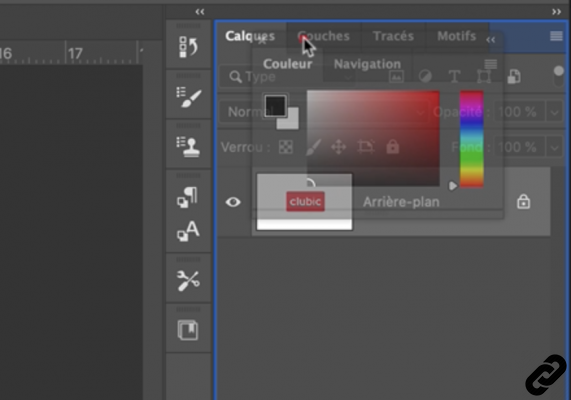
Task: Open the Brush Settings panel icon
Action: tap(188, 97)
